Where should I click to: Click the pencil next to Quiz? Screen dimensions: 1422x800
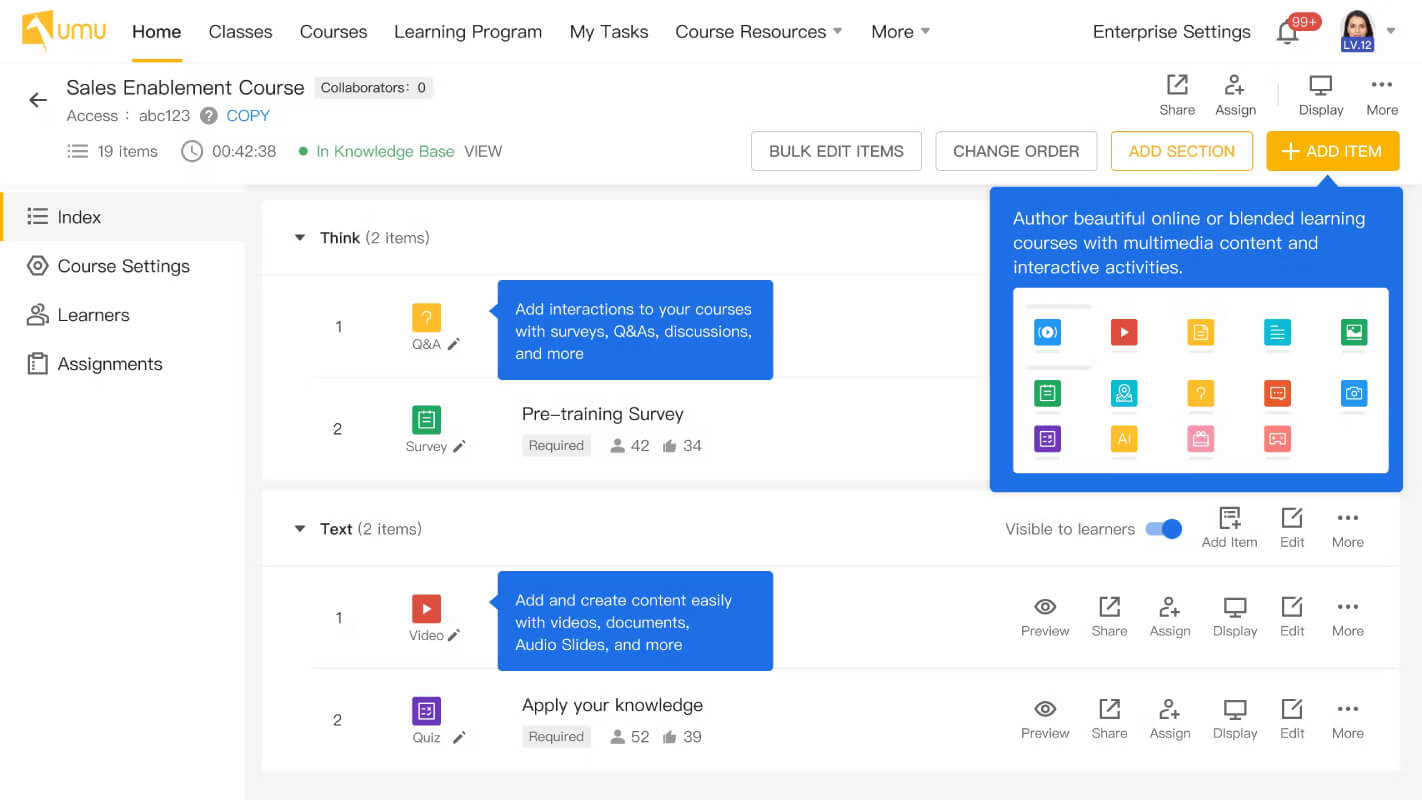pos(459,738)
